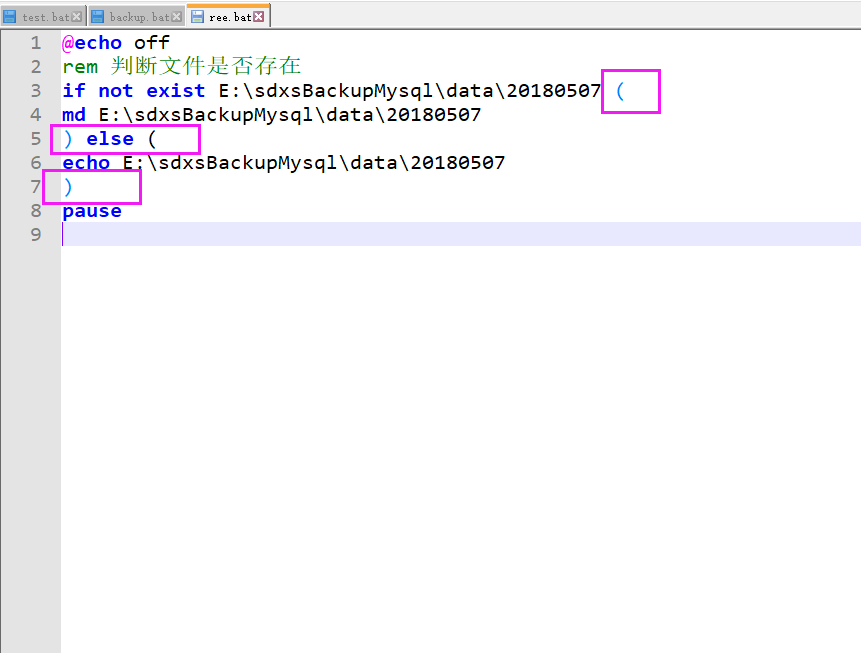Click the 'echo' command on line 6
Screen dimensions: 861x653
point(86,163)
